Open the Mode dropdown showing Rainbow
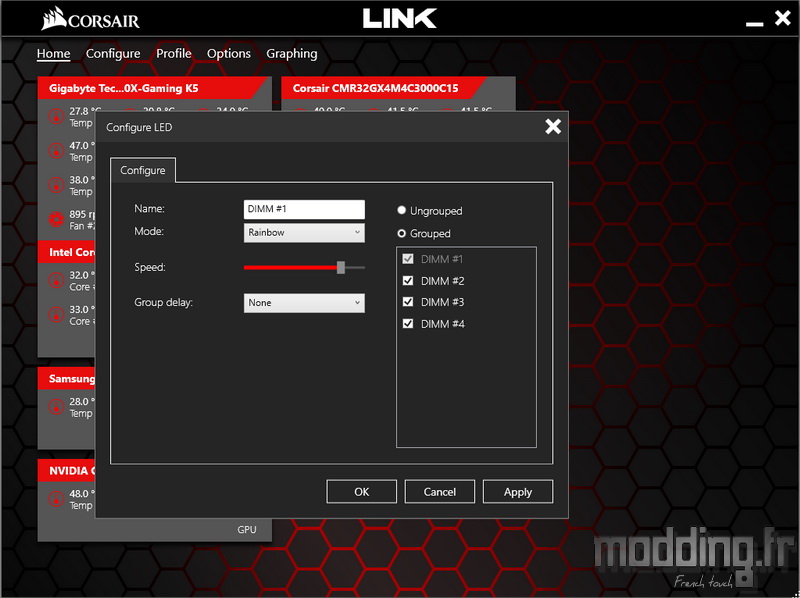The image size is (800, 598). pyautogui.click(x=304, y=233)
